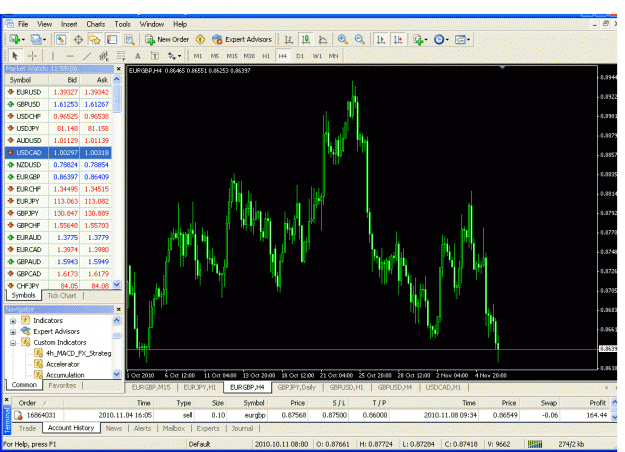This screenshot has width=625, height=452.
Task: Click the New Order button
Action: tap(167, 39)
